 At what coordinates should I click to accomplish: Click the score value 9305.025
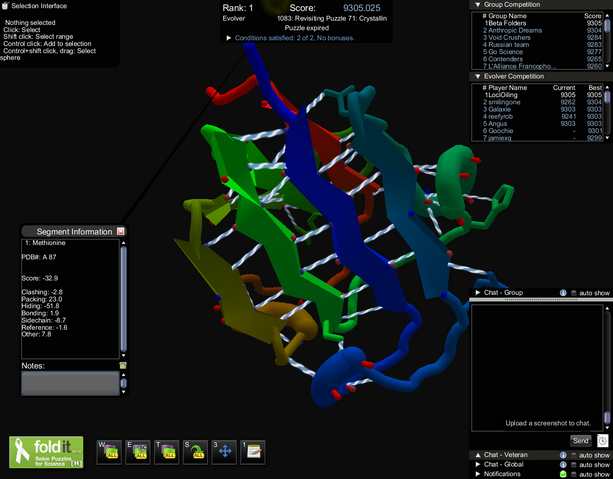coord(362,8)
